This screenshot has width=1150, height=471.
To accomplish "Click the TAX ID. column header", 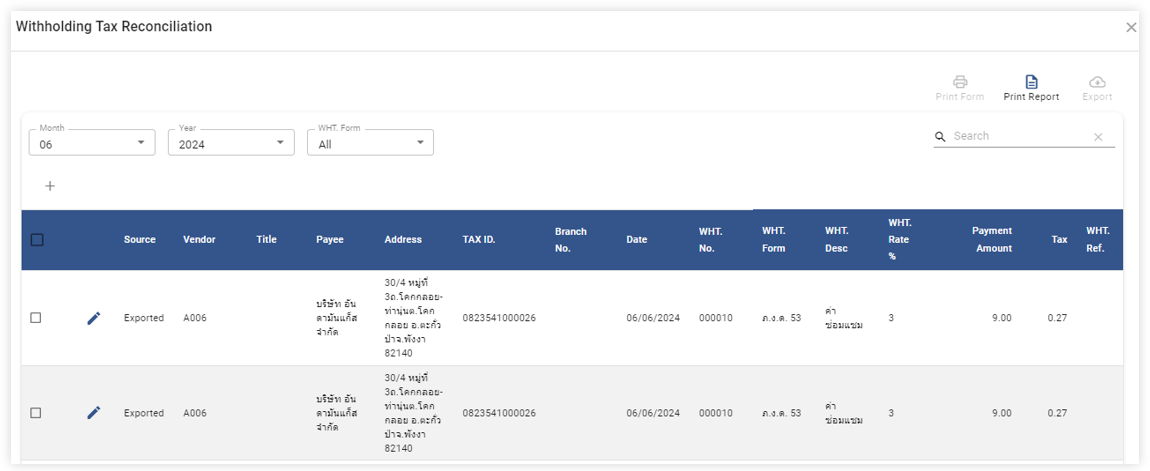I will (x=479, y=240).
